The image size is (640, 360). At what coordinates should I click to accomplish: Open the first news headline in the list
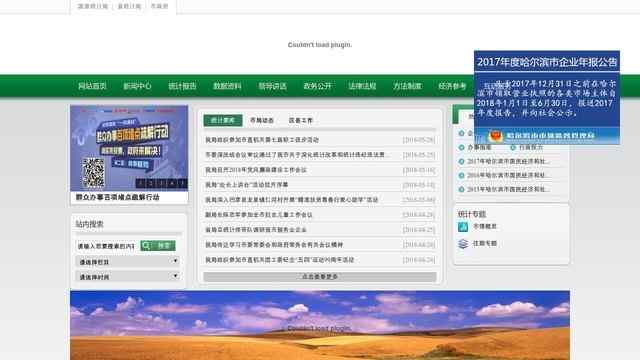click(262, 140)
